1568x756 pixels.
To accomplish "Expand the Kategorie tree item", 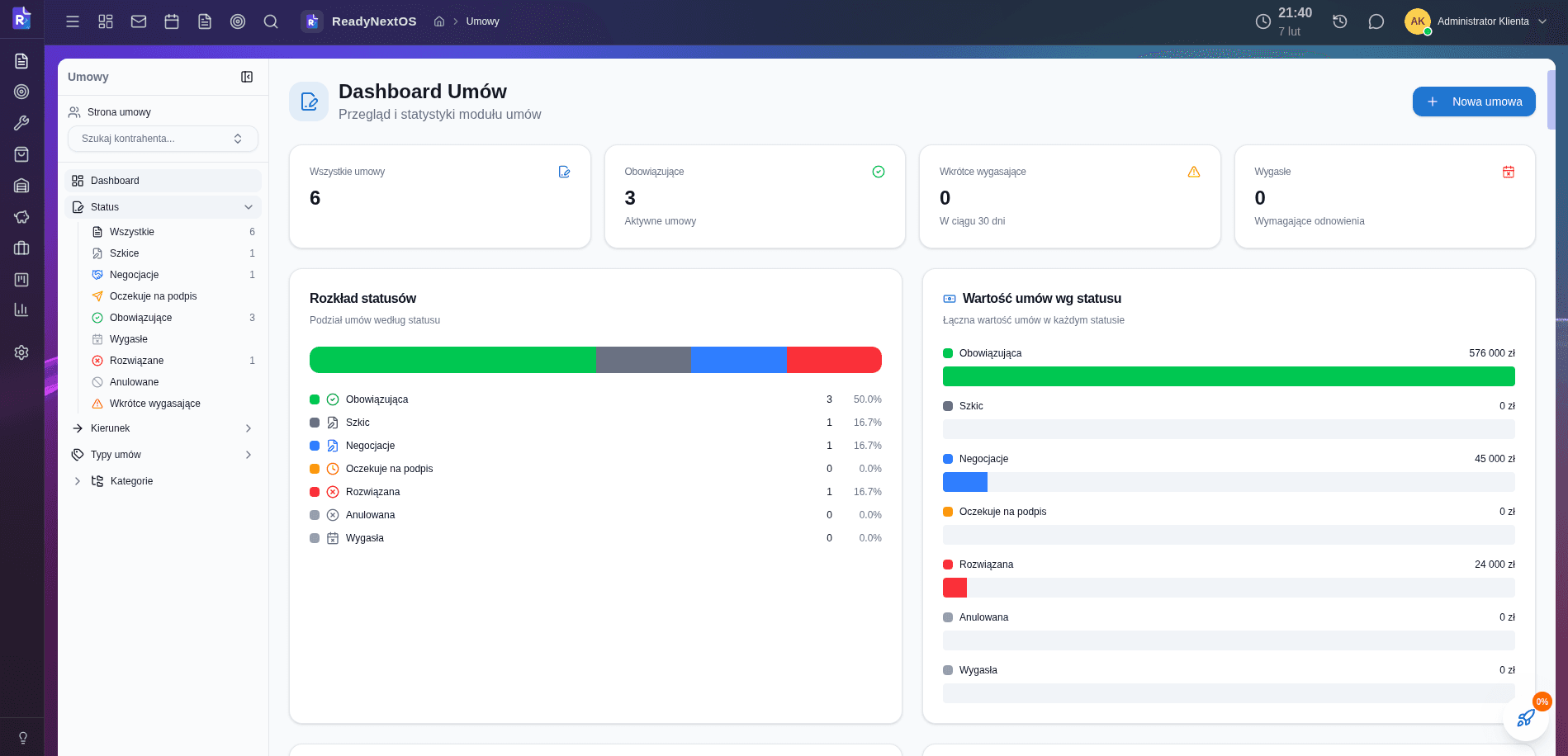I will pos(78,481).
